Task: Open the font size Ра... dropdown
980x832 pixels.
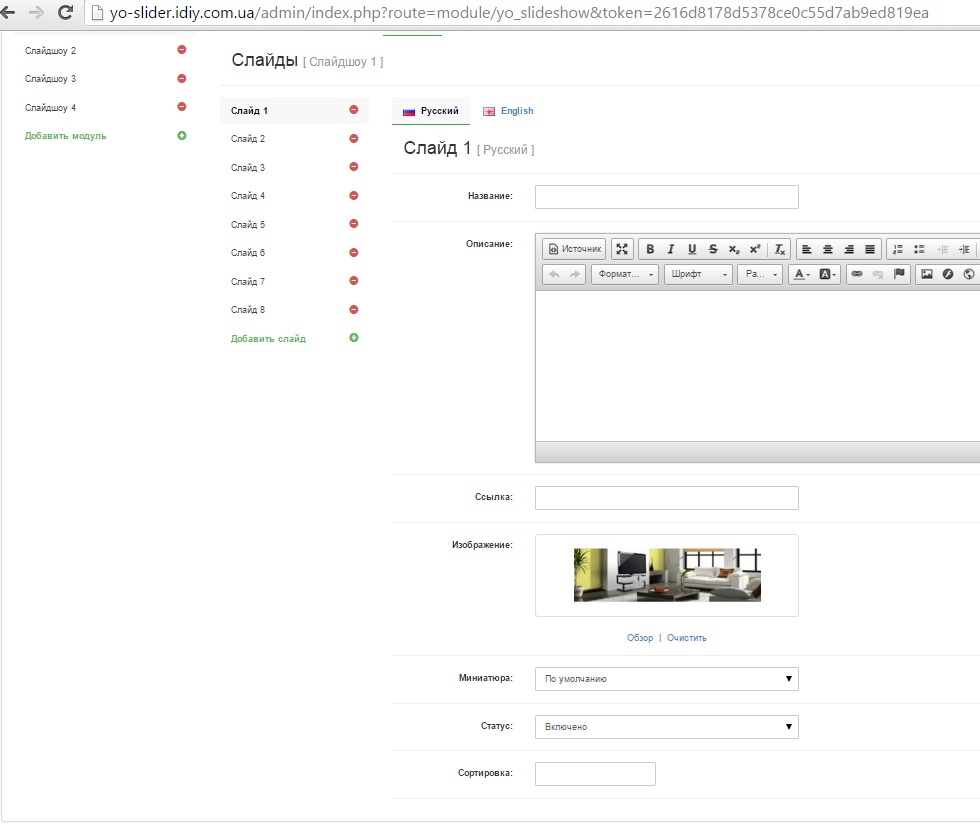Action: [760, 274]
